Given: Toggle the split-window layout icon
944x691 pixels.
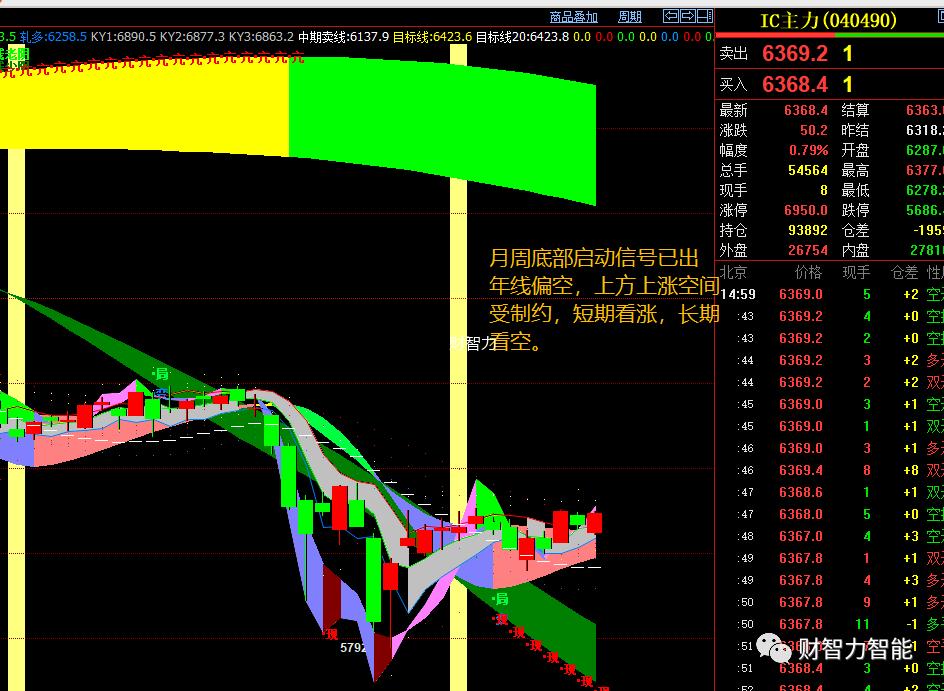Looking at the screenshot, I should pyautogui.click(x=705, y=16).
